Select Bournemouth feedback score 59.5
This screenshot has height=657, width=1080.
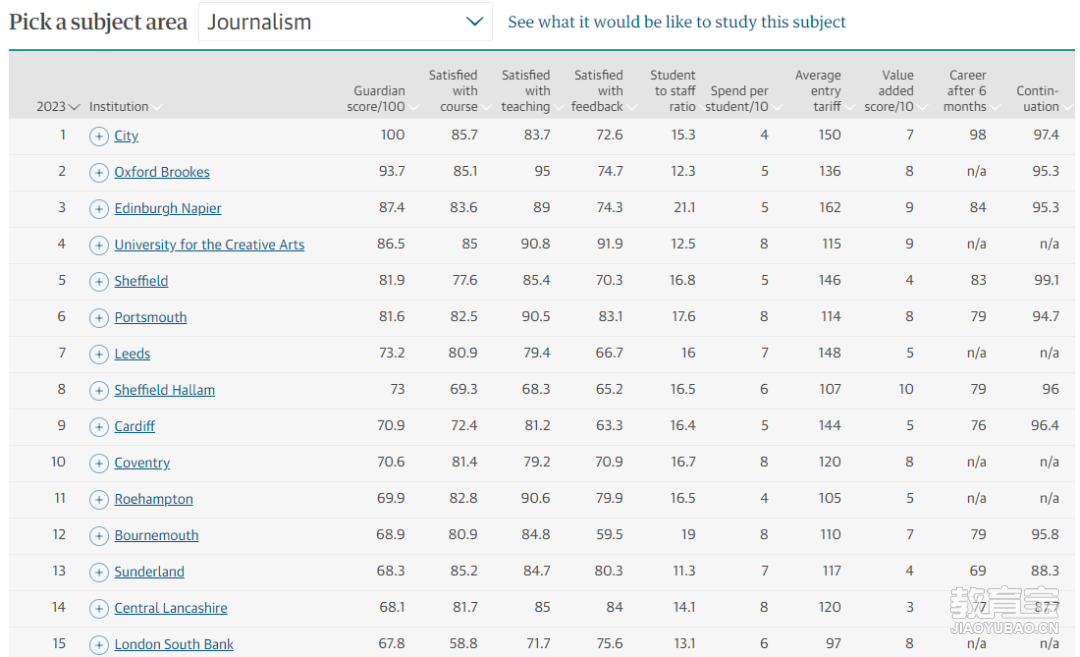(x=610, y=534)
